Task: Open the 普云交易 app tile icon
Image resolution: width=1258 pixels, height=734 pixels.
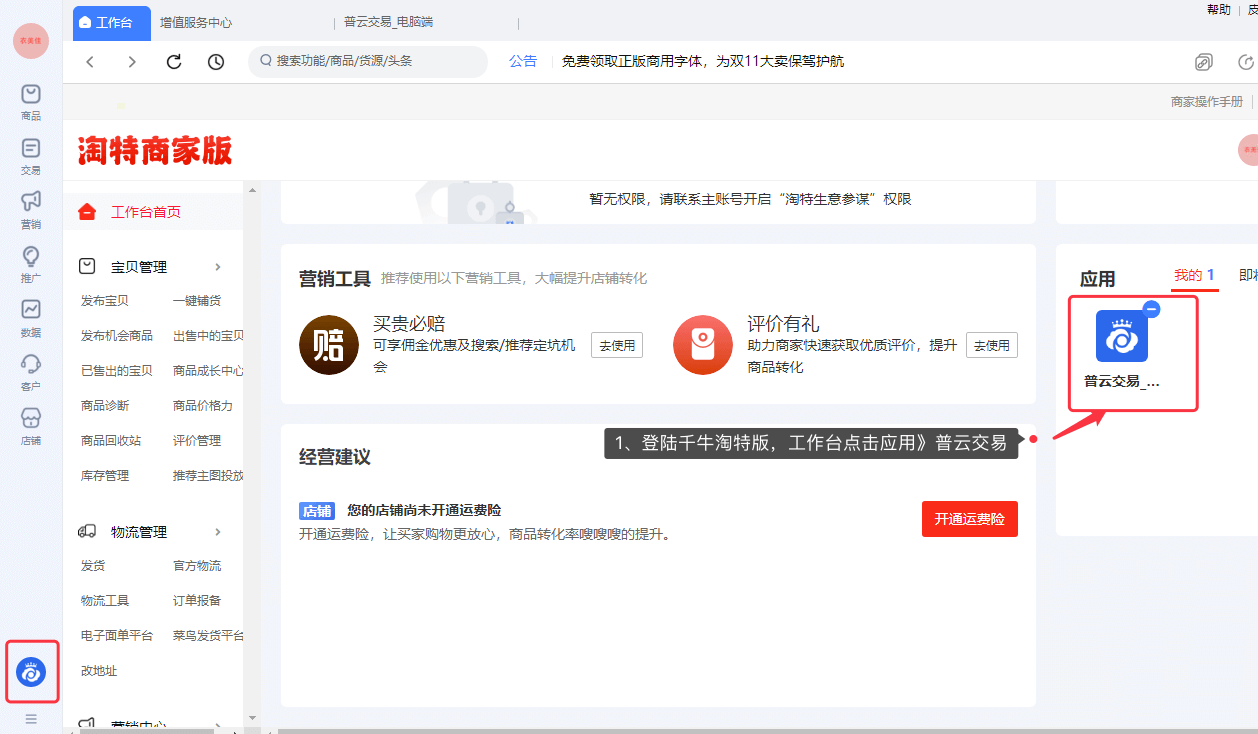Action: click(1122, 336)
